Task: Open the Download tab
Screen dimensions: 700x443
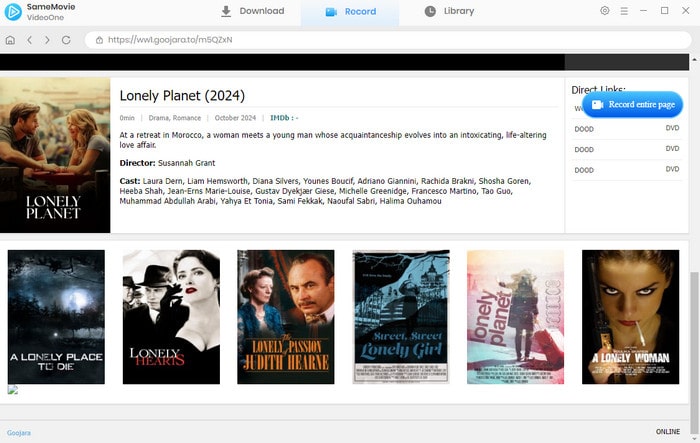Action: [x=253, y=11]
